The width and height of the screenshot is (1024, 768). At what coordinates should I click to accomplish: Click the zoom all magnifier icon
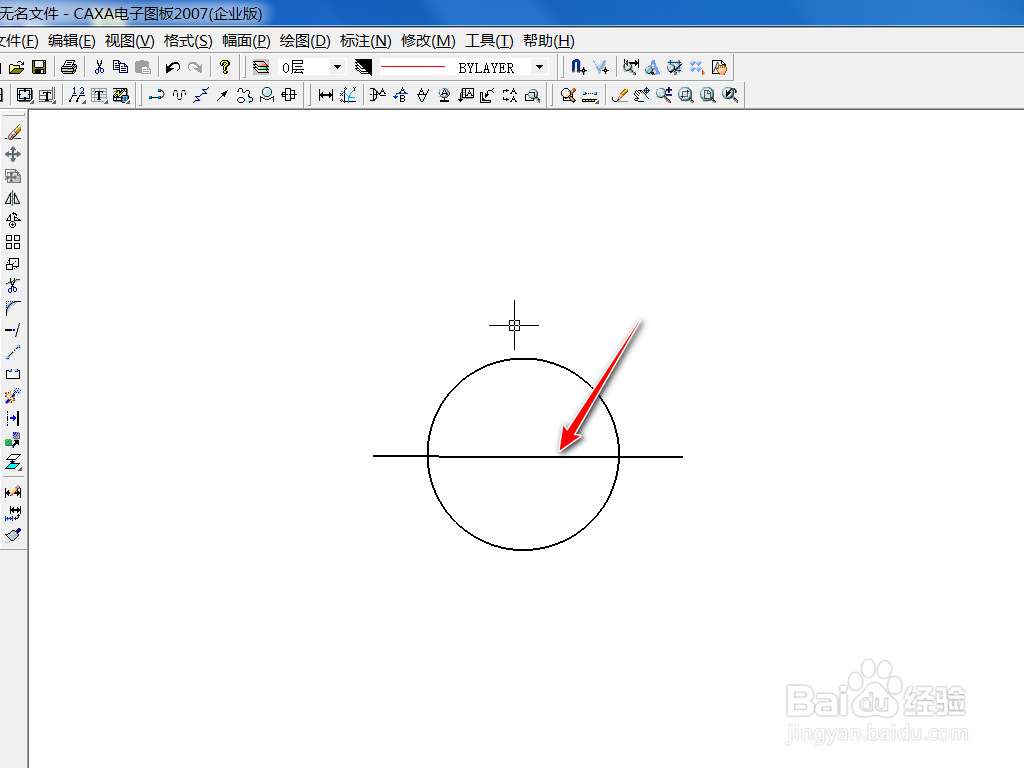pyautogui.click(x=708, y=95)
